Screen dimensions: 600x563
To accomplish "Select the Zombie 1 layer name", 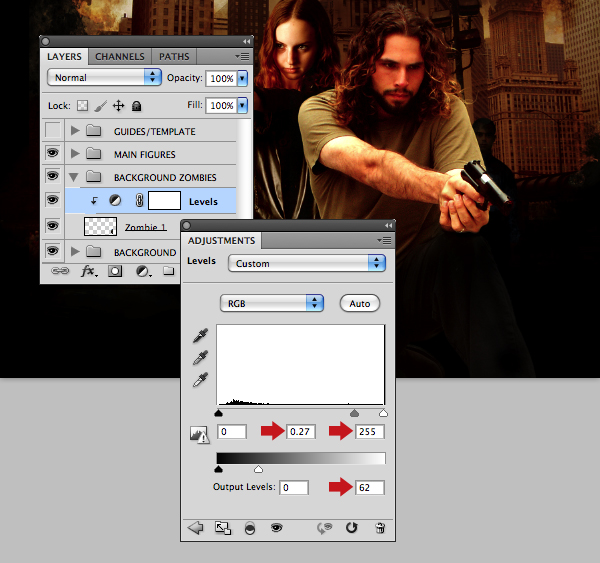I will [146, 227].
